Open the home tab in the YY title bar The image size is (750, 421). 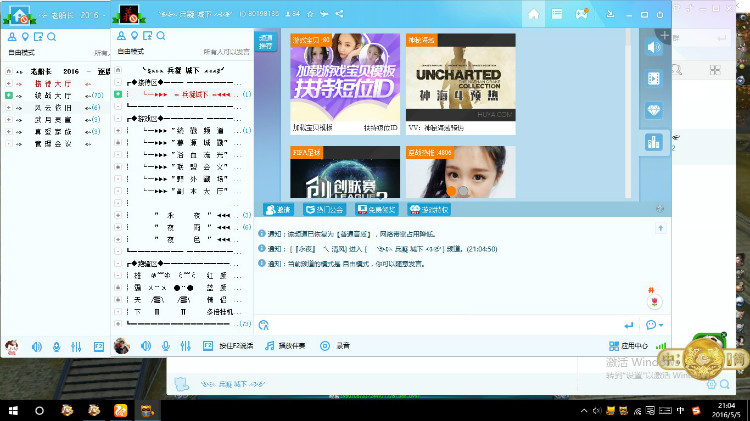533,14
